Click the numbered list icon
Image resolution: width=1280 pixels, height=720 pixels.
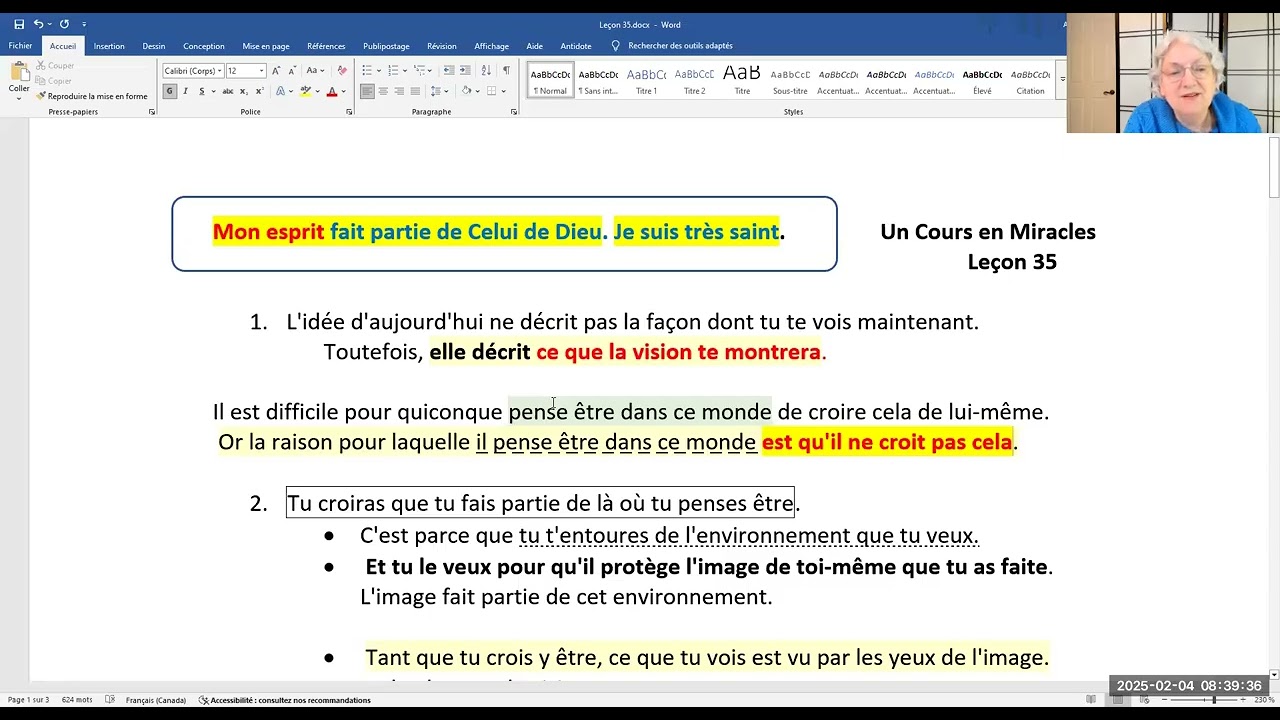pyautogui.click(x=393, y=70)
